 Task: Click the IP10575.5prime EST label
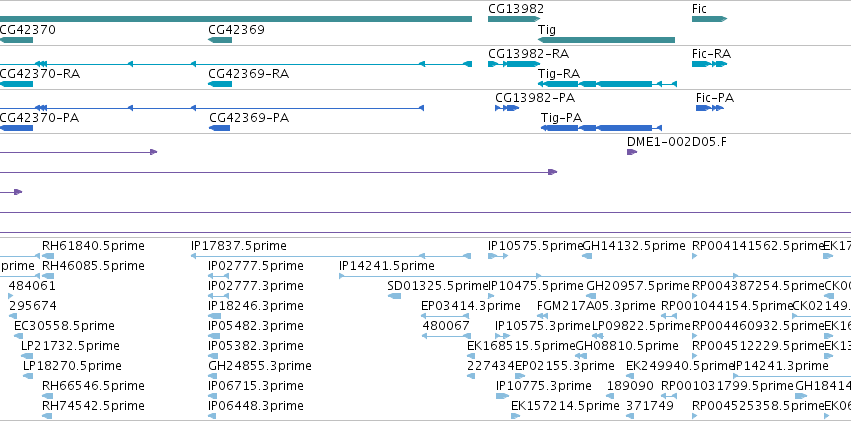pyautogui.click(x=535, y=246)
